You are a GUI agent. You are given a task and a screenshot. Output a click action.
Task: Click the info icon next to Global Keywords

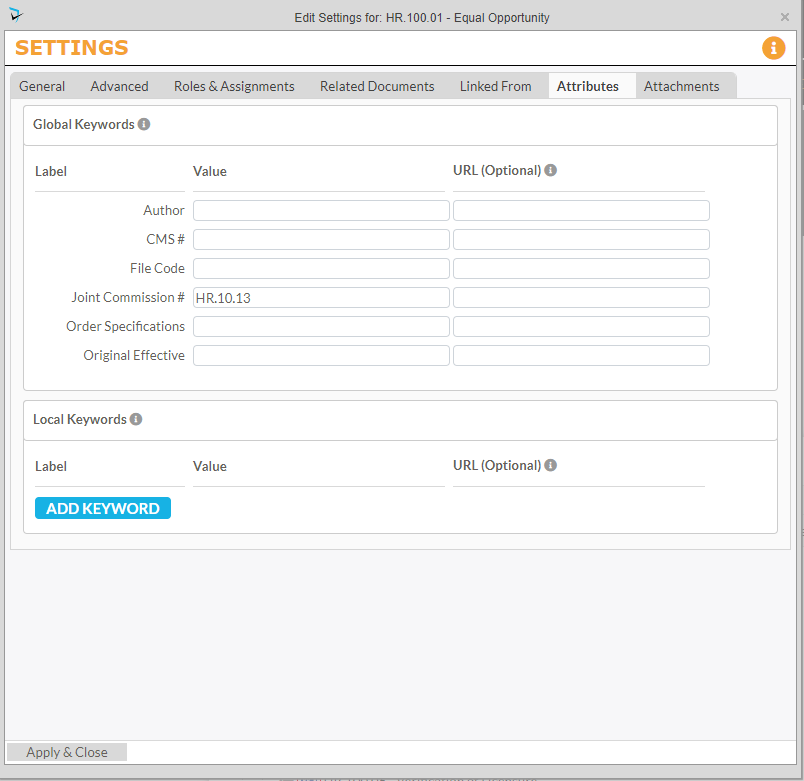[144, 124]
